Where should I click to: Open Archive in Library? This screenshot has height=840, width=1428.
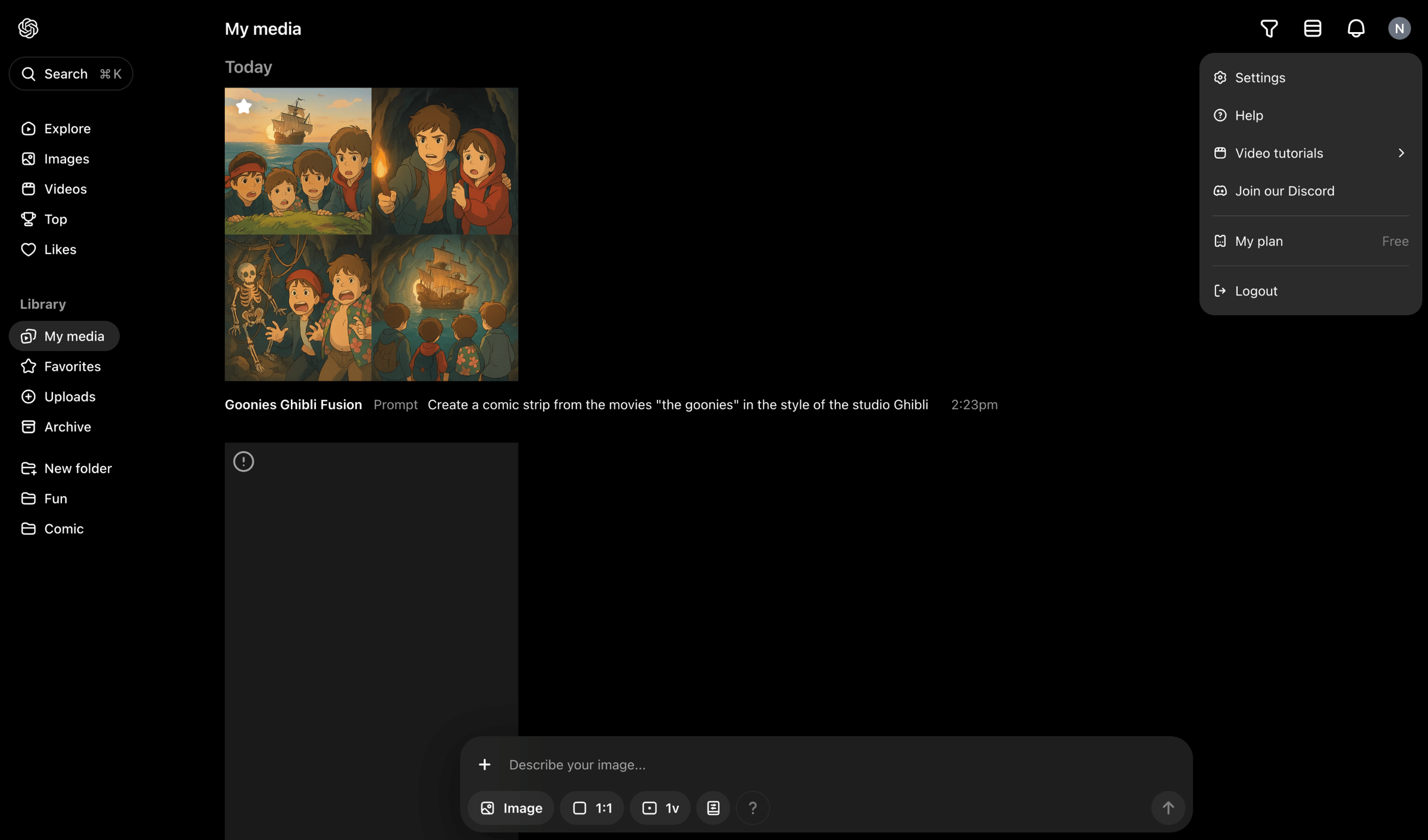[x=56, y=427]
